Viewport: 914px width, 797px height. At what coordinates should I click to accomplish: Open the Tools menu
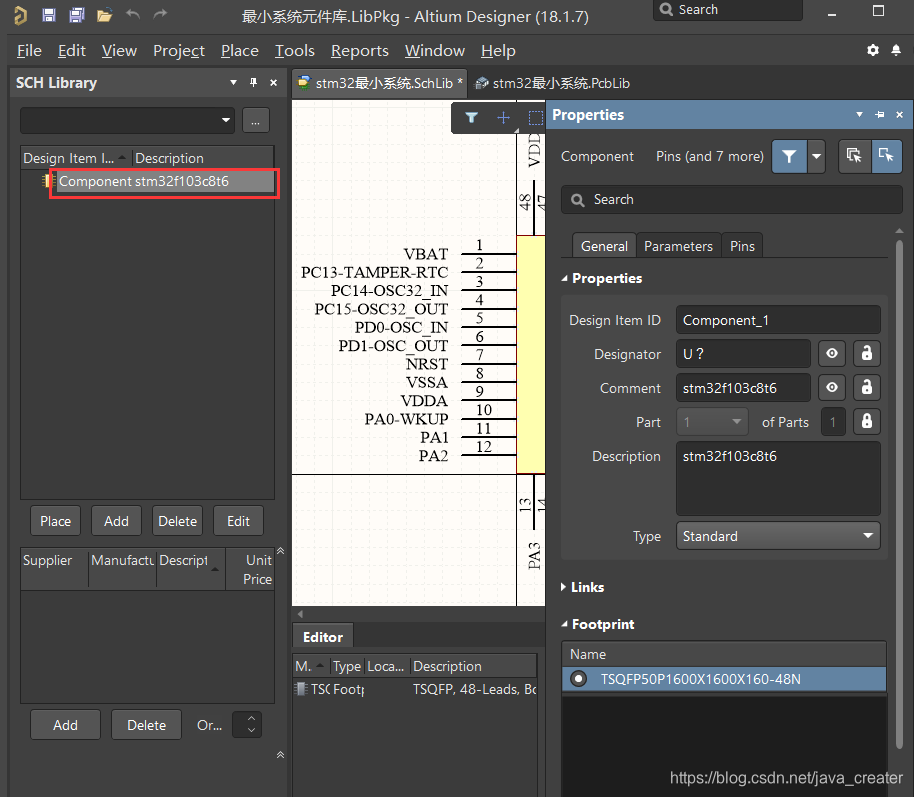tap(294, 51)
